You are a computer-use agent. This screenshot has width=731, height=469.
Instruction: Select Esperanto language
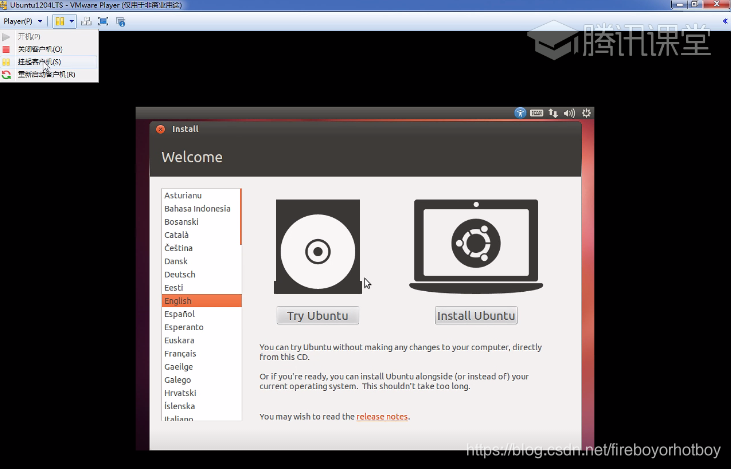click(x=200, y=327)
